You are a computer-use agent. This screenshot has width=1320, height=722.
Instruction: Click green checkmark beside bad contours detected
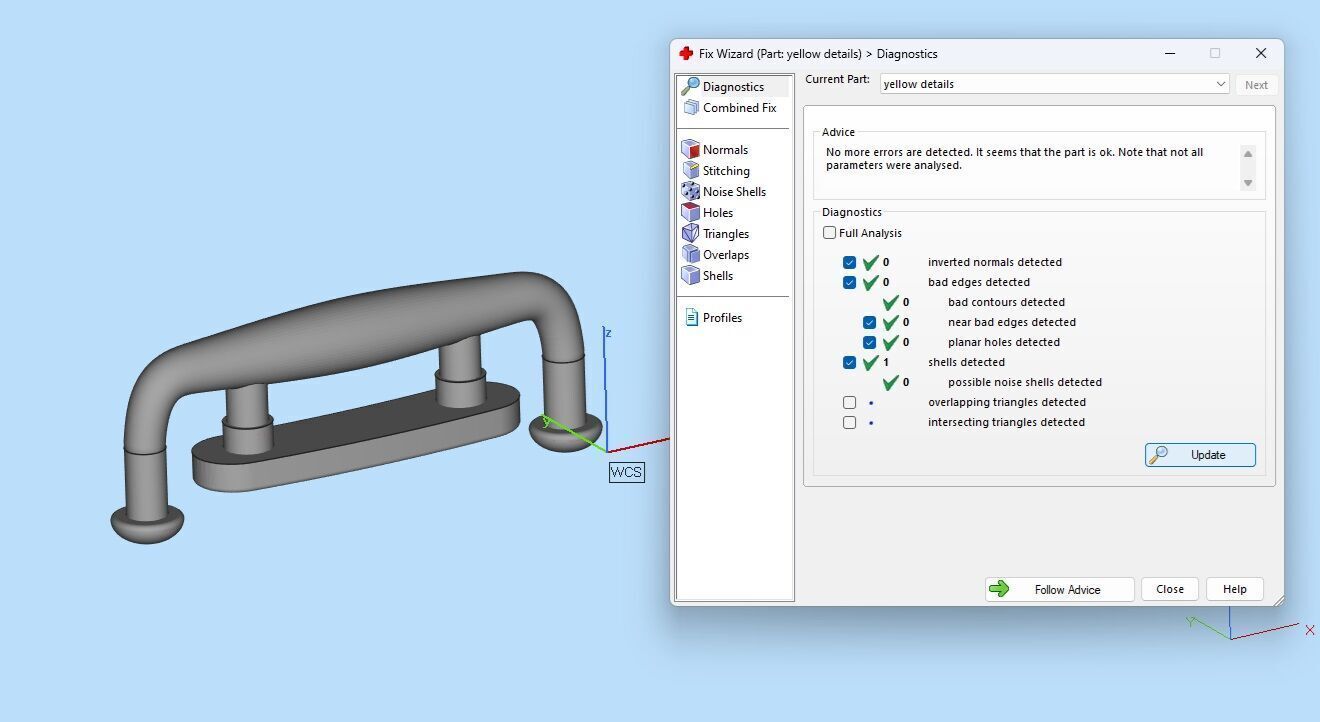[x=890, y=302]
